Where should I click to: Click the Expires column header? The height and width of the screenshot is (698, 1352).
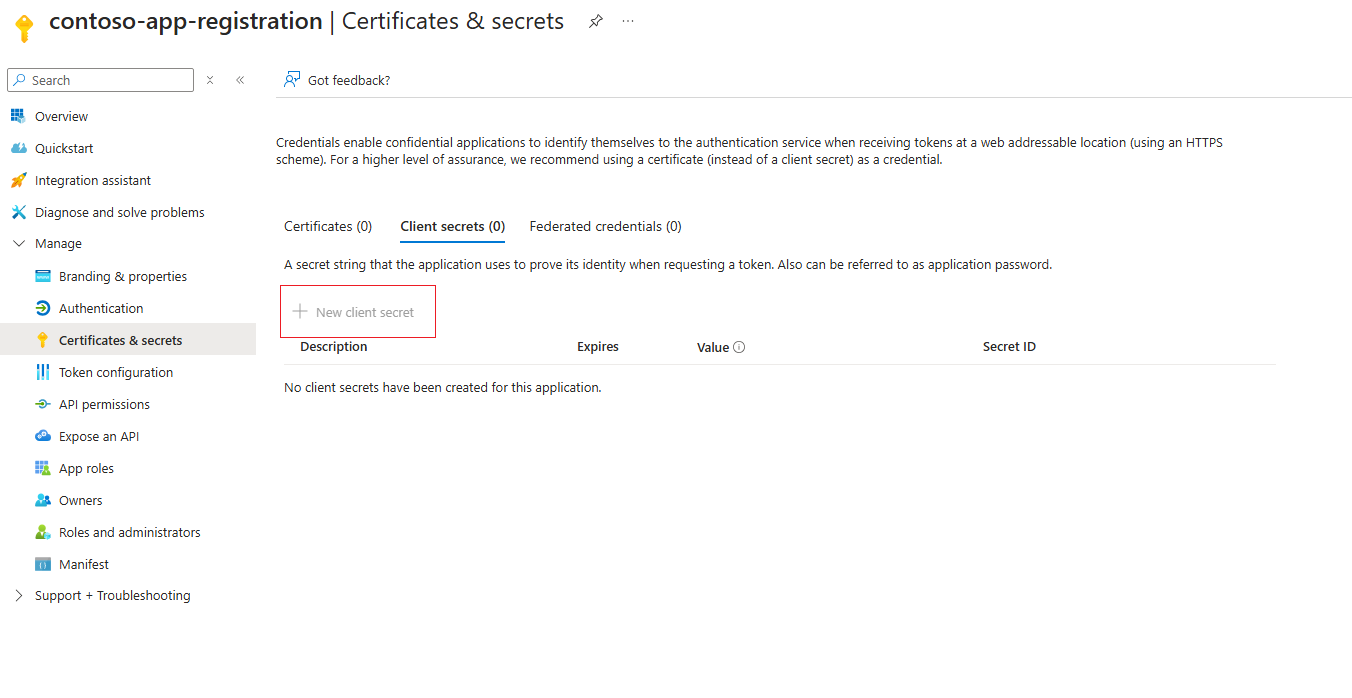tap(598, 347)
